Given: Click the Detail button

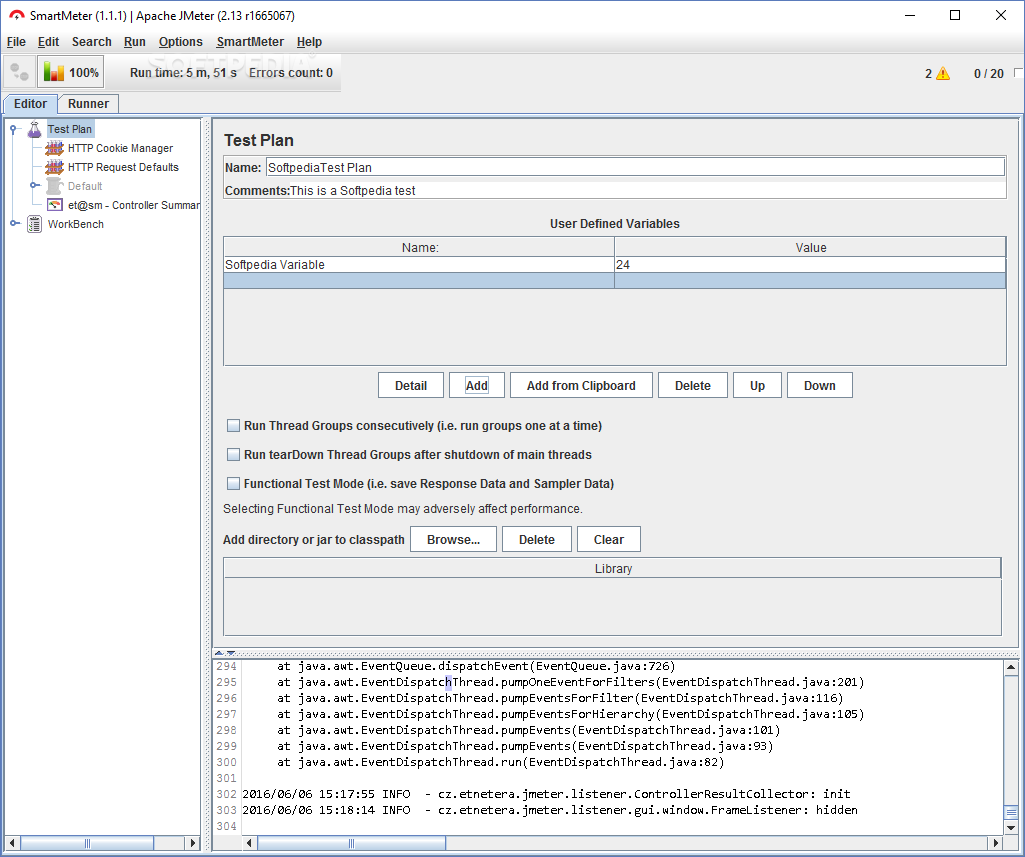Looking at the screenshot, I should point(411,386).
